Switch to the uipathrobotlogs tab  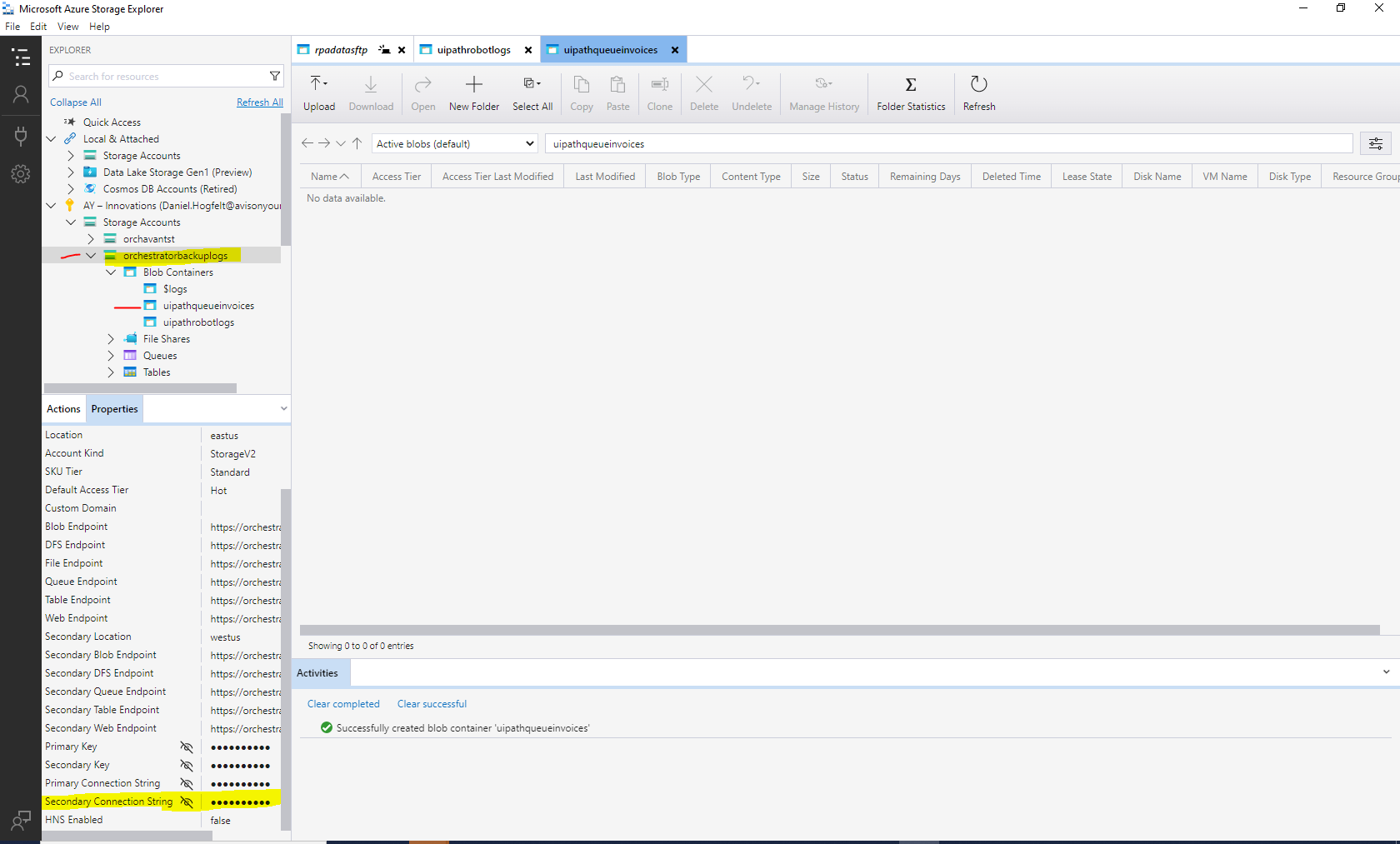473,50
